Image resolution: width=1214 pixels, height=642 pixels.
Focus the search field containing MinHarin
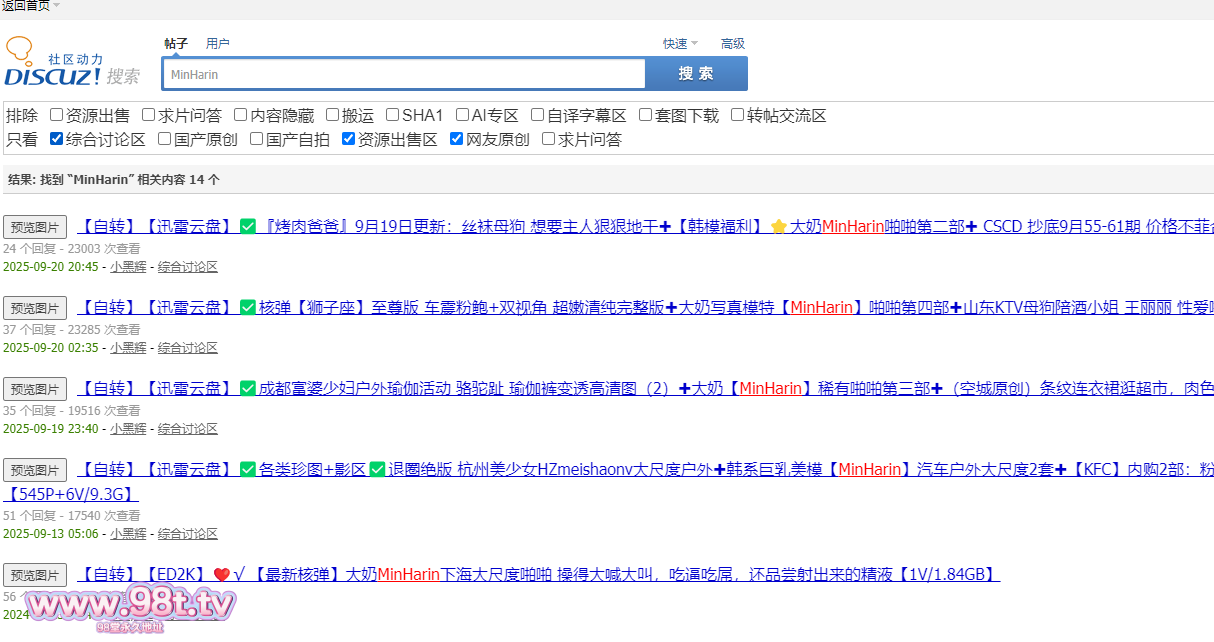404,74
